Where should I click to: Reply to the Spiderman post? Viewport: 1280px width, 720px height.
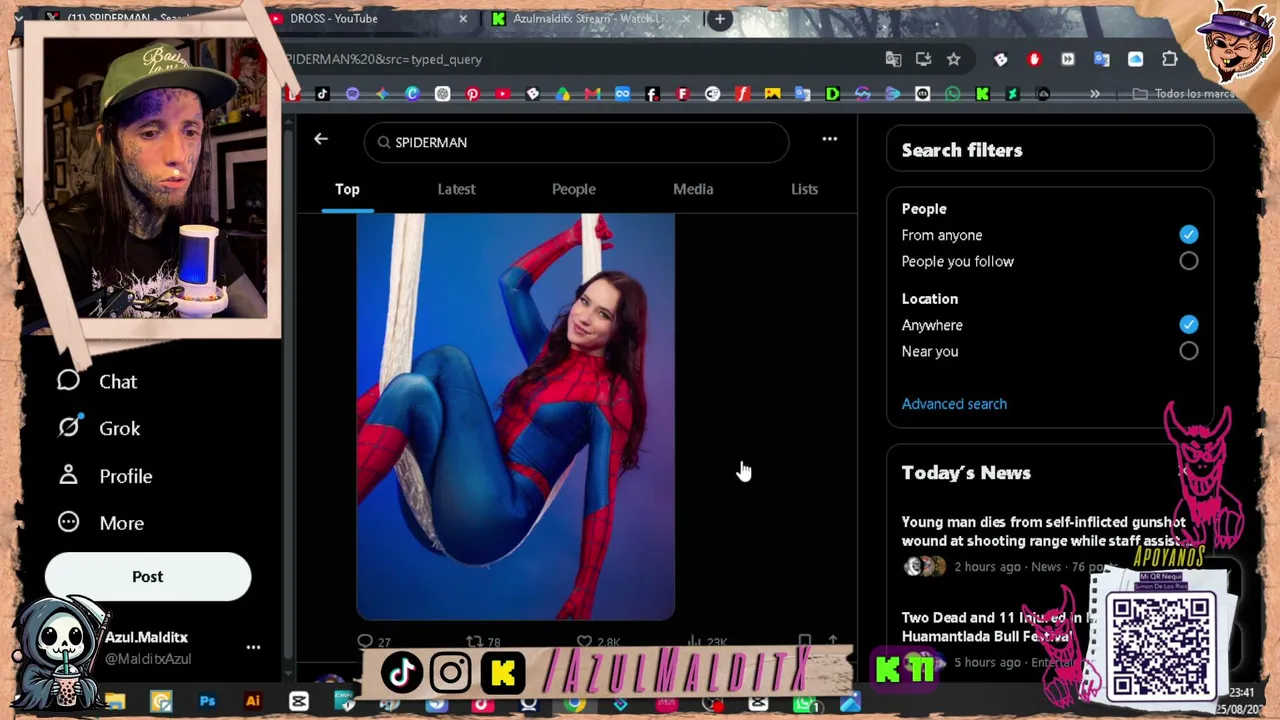[x=374, y=642]
